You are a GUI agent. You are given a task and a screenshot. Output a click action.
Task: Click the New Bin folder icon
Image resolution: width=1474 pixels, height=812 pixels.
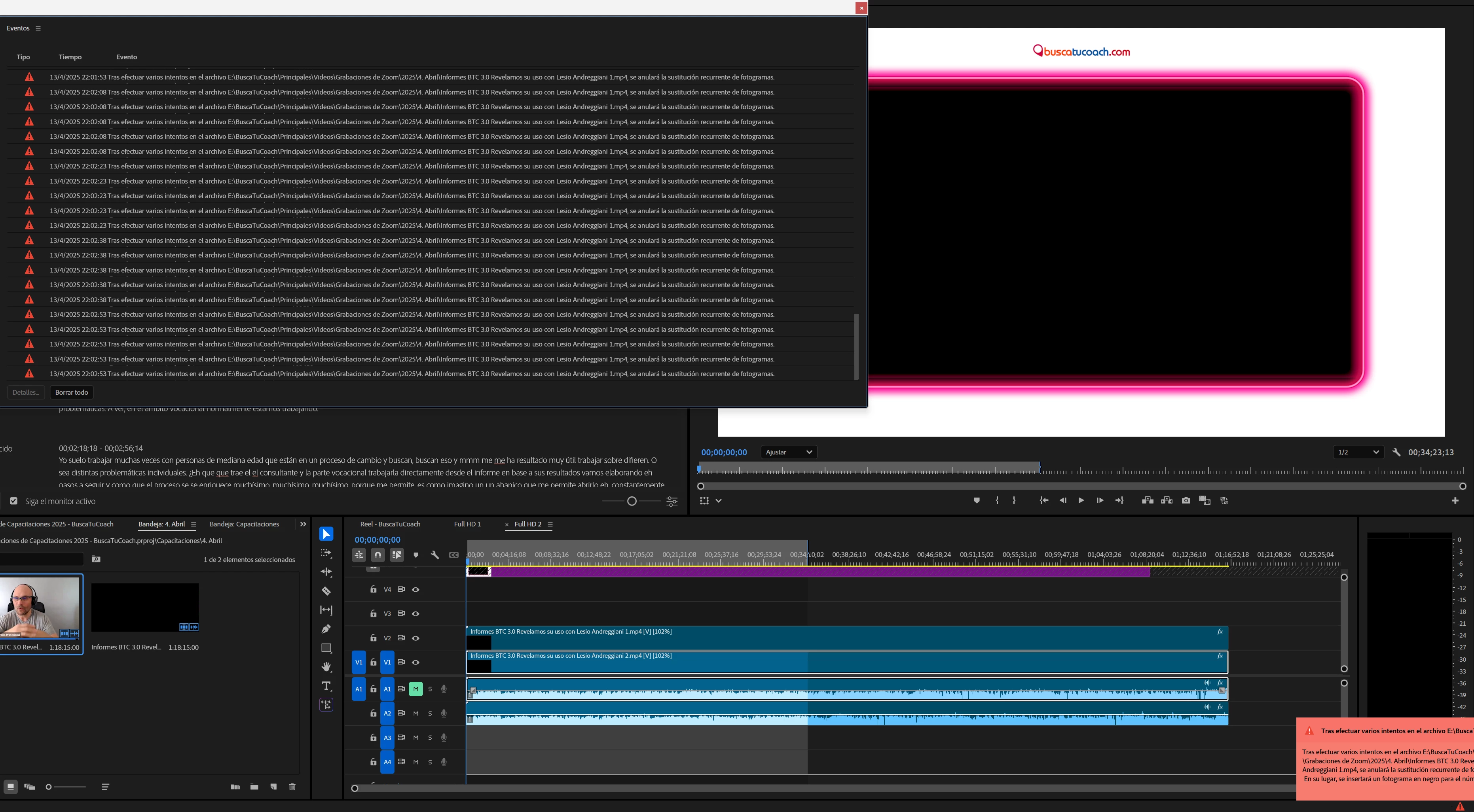[x=254, y=787]
